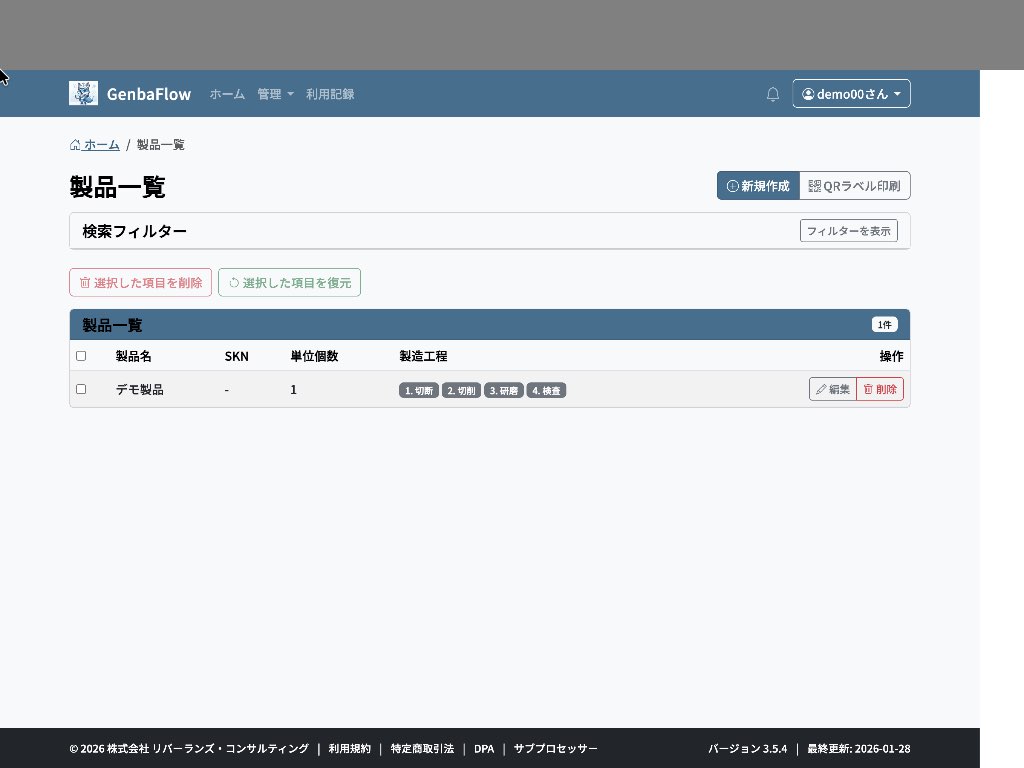Show filters with フィルターを表示
Image resolution: width=1024 pixels, height=768 pixels.
[x=848, y=231]
